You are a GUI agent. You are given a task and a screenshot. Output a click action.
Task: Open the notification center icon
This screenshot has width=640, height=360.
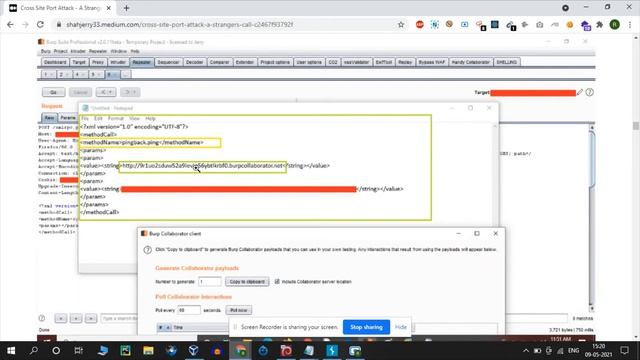pyautogui.click(x=624, y=351)
